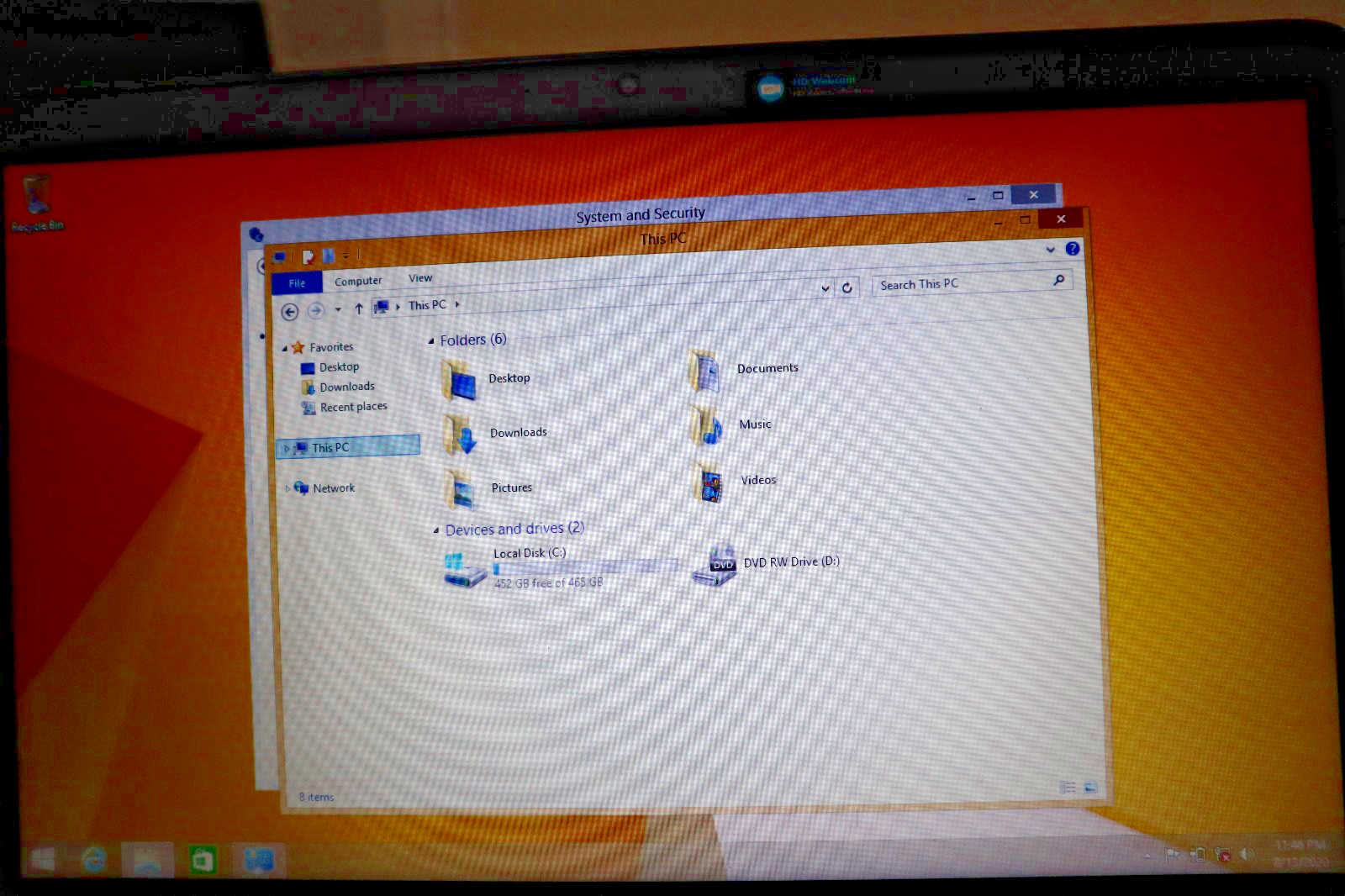
Task: Collapse the Devices and drives group
Action: 435,530
